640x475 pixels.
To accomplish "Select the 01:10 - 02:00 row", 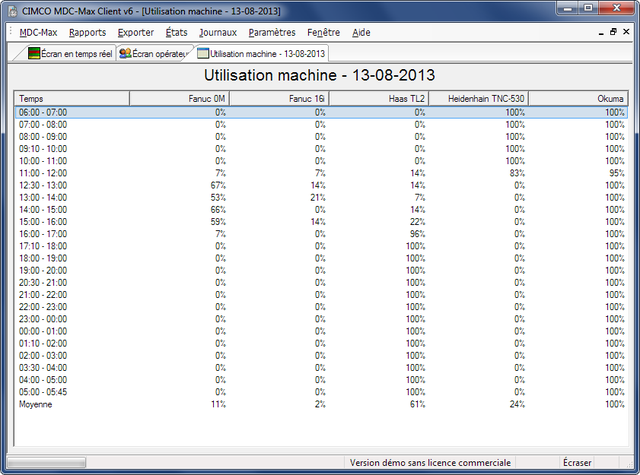I will tap(321, 343).
